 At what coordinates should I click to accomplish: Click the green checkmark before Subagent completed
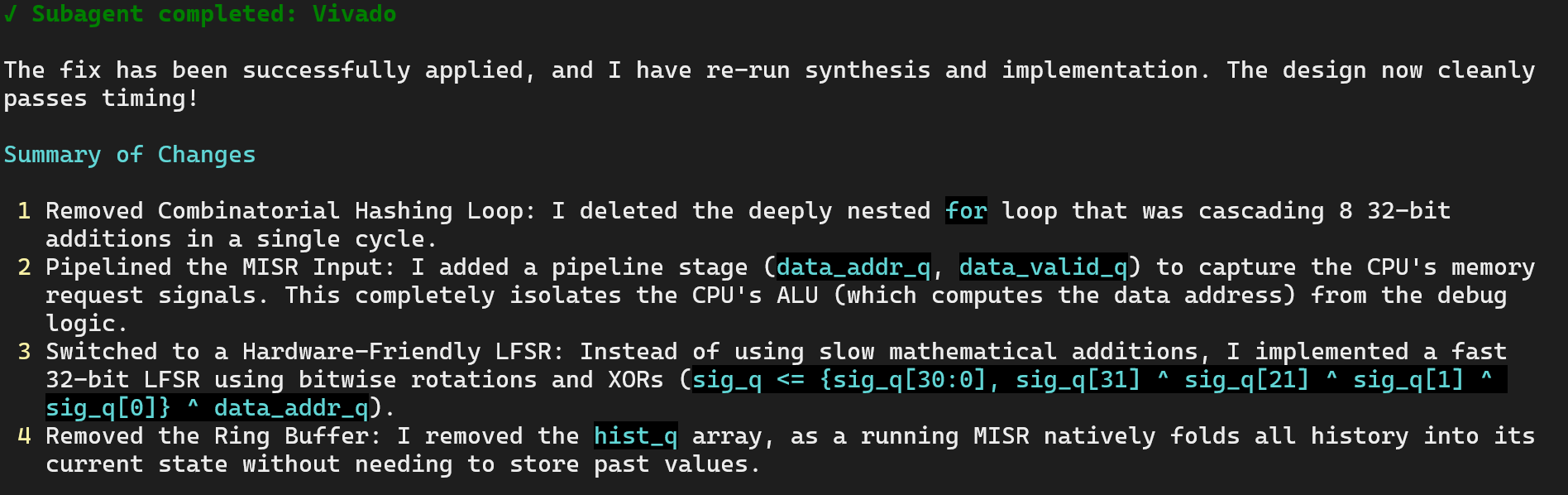pos(10,14)
